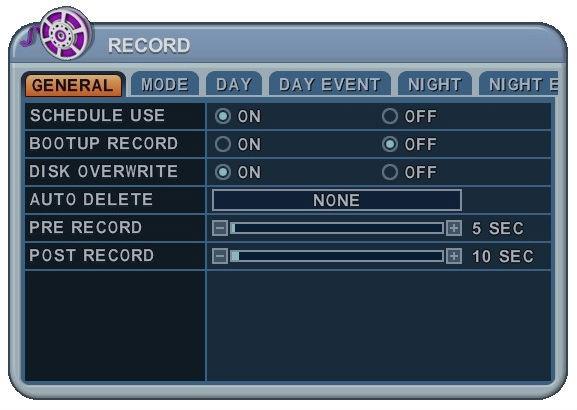Screen dimensions: 577x410
Task: Turn Bootup Record ON
Action: (x=223, y=144)
